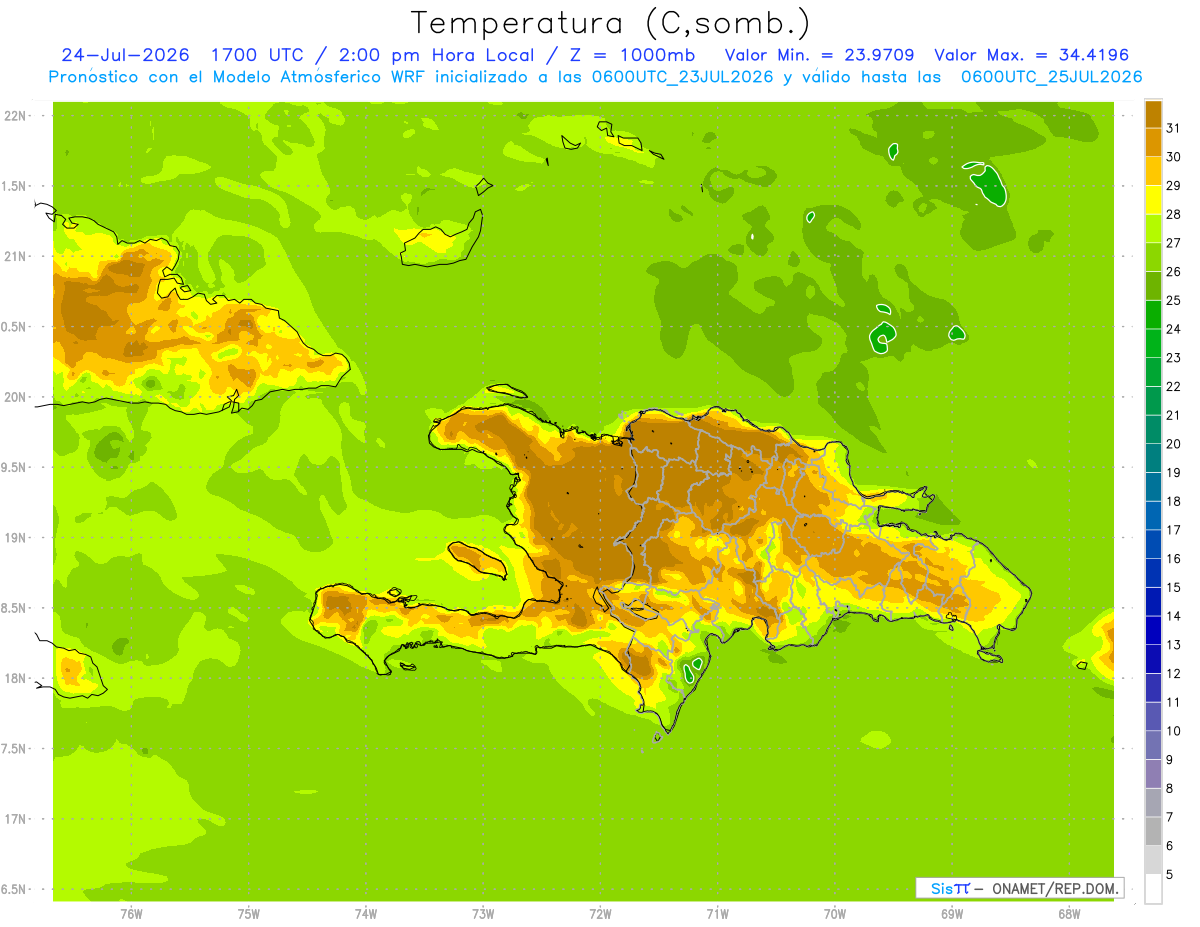Click the 68W longitude axis label
Viewport: 1200px width, 927px height.
point(1069,914)
